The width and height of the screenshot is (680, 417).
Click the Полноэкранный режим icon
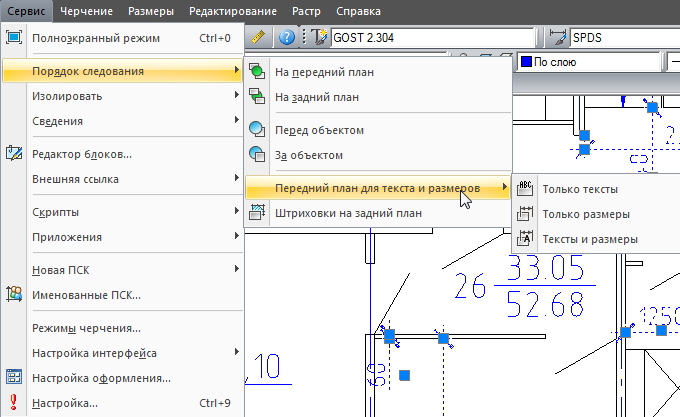(x=14, y=38)
